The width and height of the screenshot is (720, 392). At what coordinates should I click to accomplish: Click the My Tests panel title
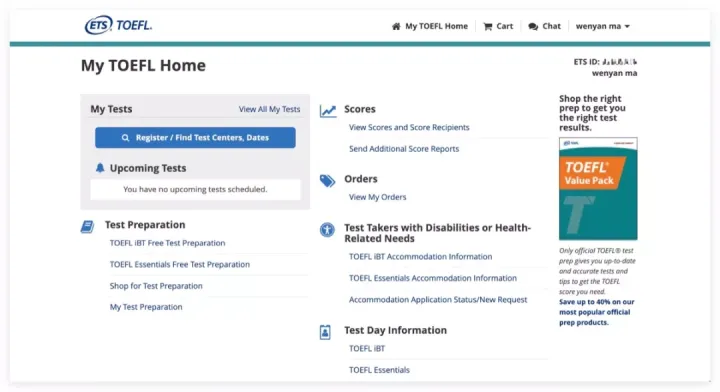pos(111,109)
